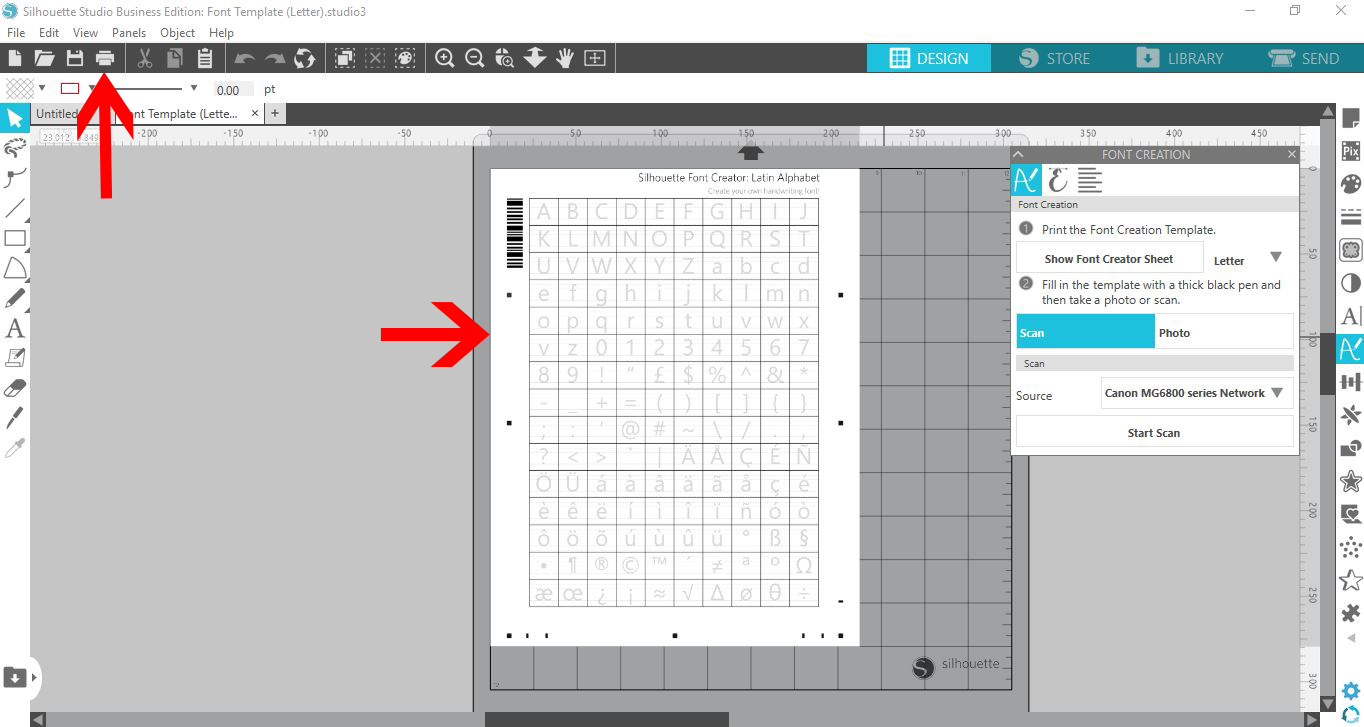Open the Pix panel icon
This screenshot has width=1364, height=727.
[1350, 152]
